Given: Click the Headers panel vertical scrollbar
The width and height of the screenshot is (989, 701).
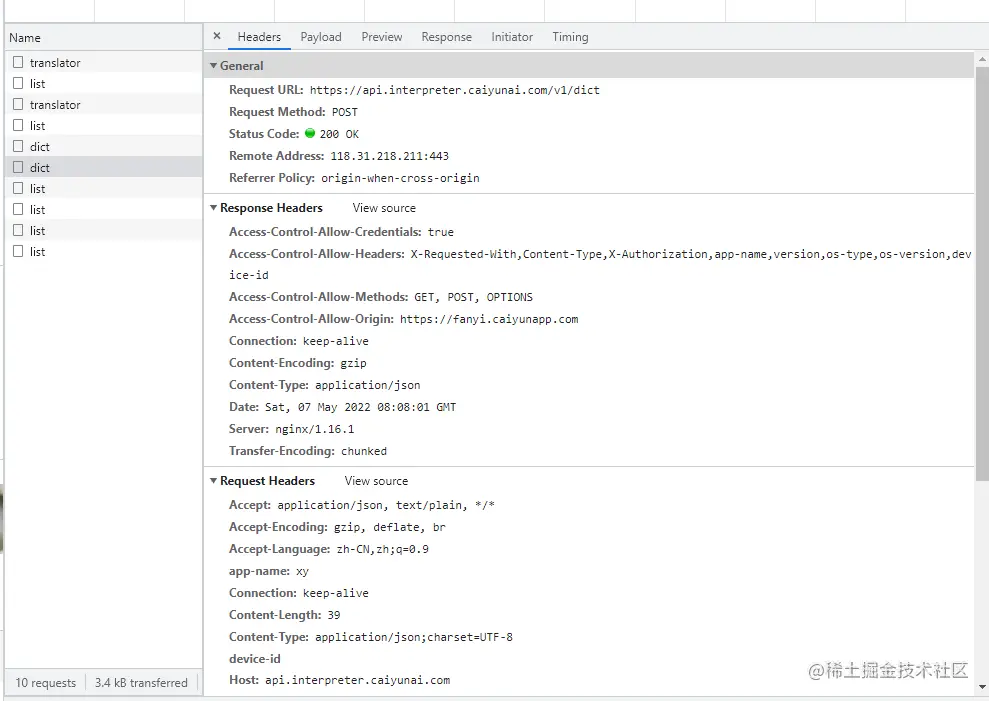Looking at the screenshot, I should pyautogui.click(x=981, y=300).
